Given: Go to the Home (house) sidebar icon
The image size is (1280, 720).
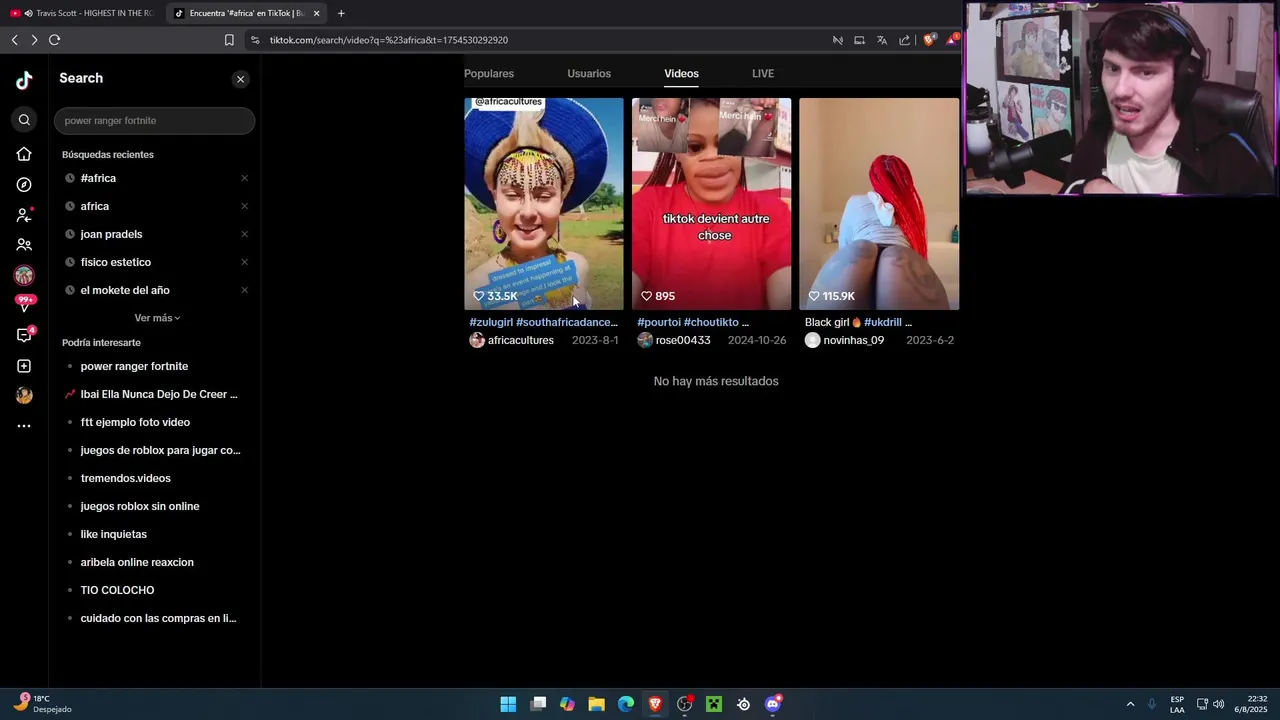Looking at the screenshot, I should (x=24, y=154).
